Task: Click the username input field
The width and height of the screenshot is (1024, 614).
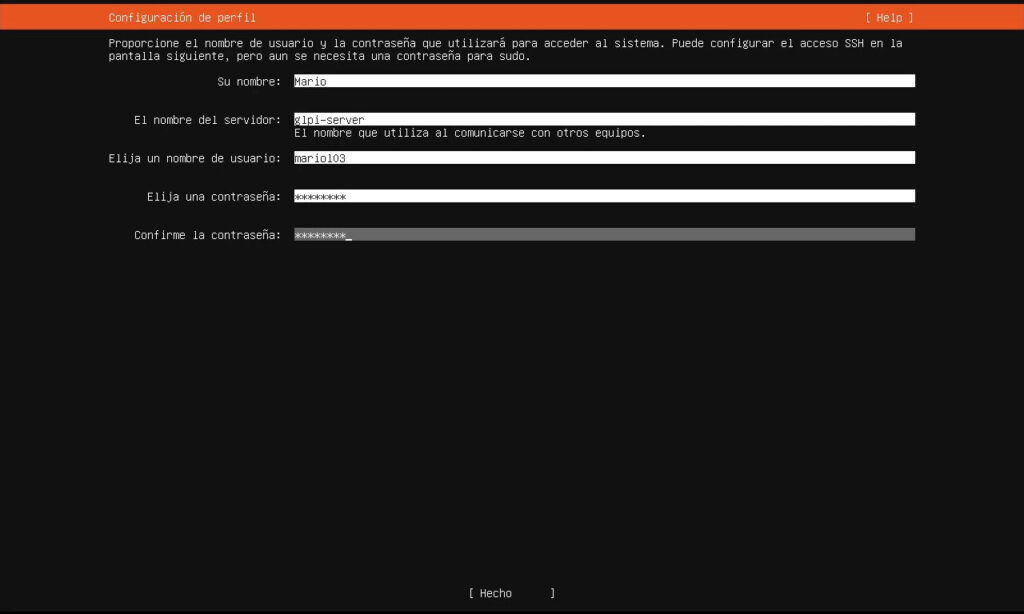Action: click(604, 157)
